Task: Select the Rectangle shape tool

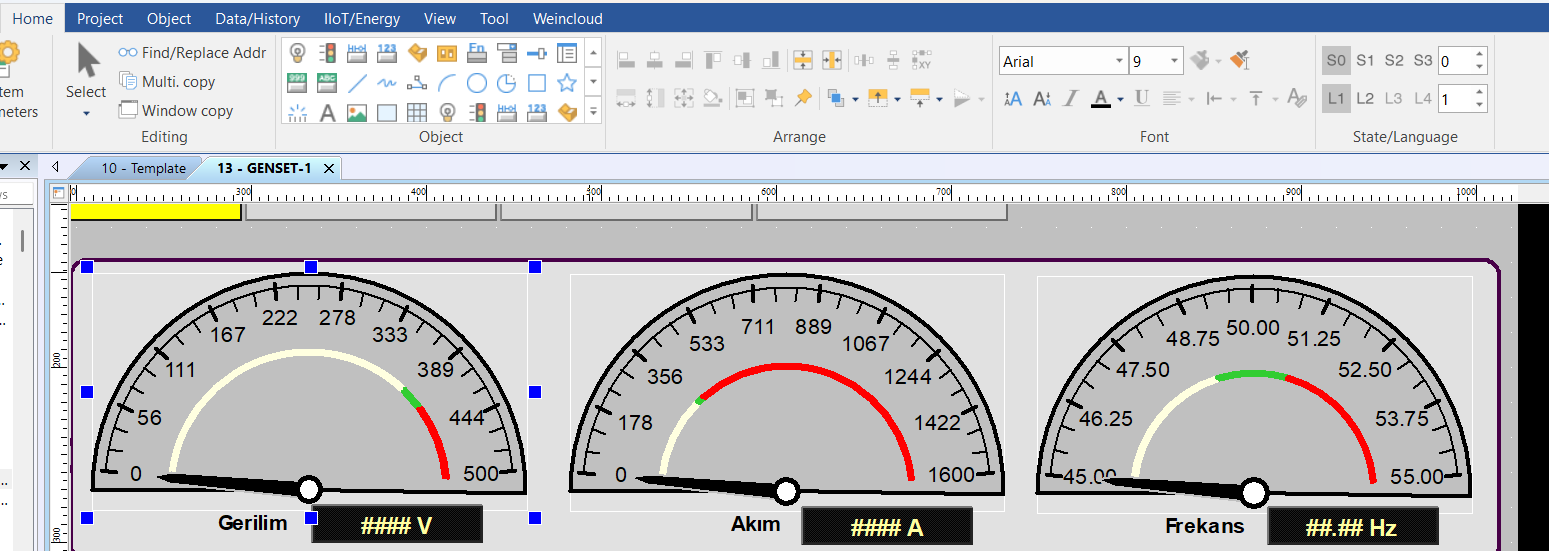Action: [x=537, y=83]
